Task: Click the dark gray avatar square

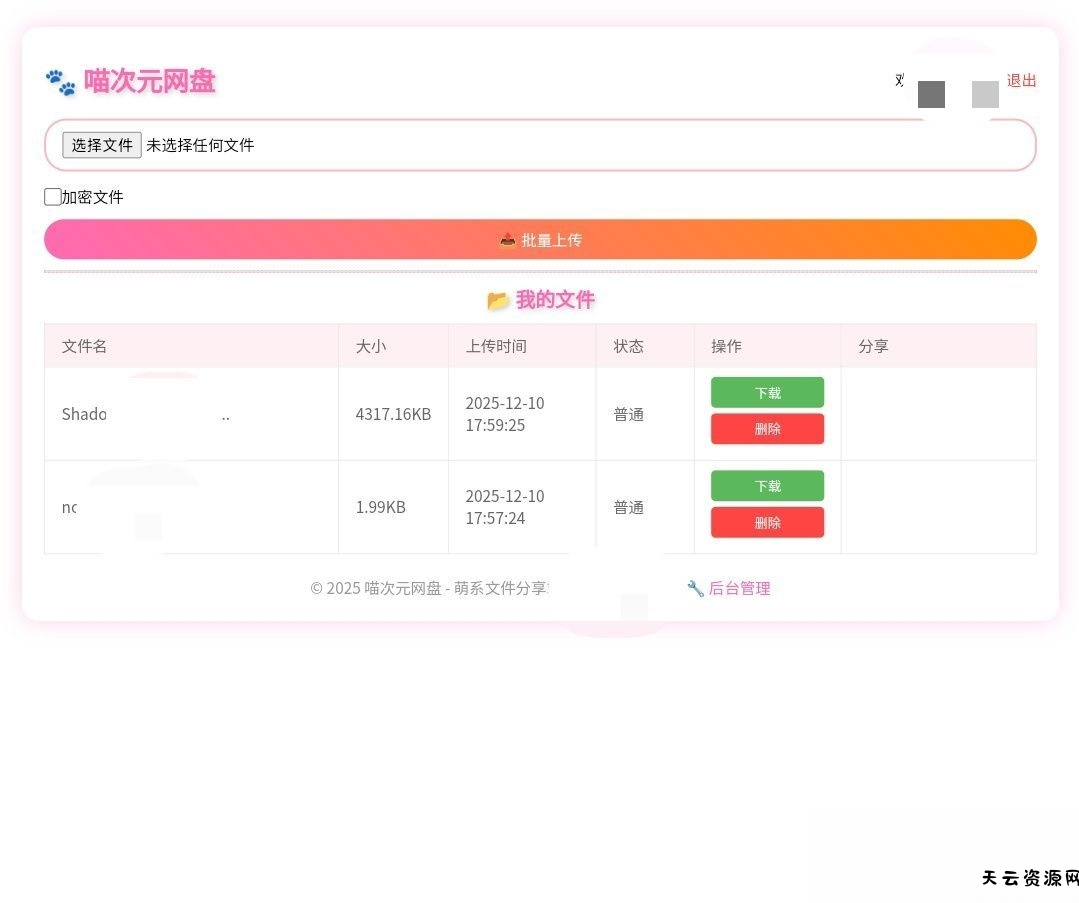Action: coord(931,94)
